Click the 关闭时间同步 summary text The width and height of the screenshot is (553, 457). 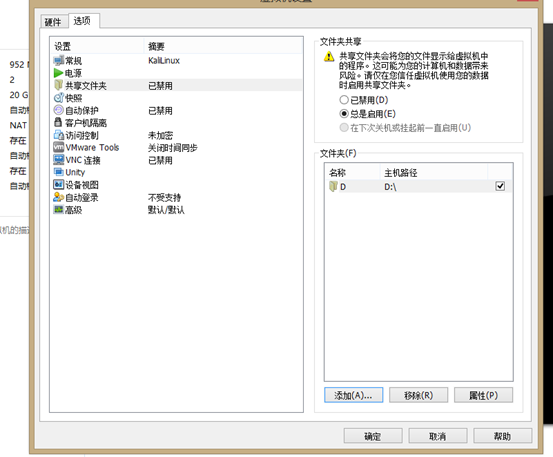pos(173,148)
